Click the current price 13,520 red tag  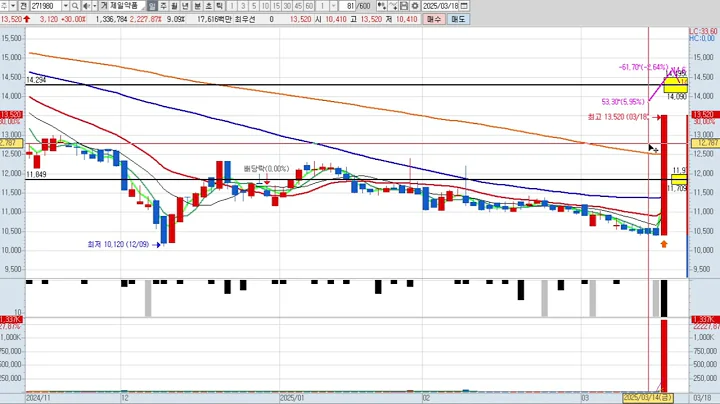[x=704, y=114]
